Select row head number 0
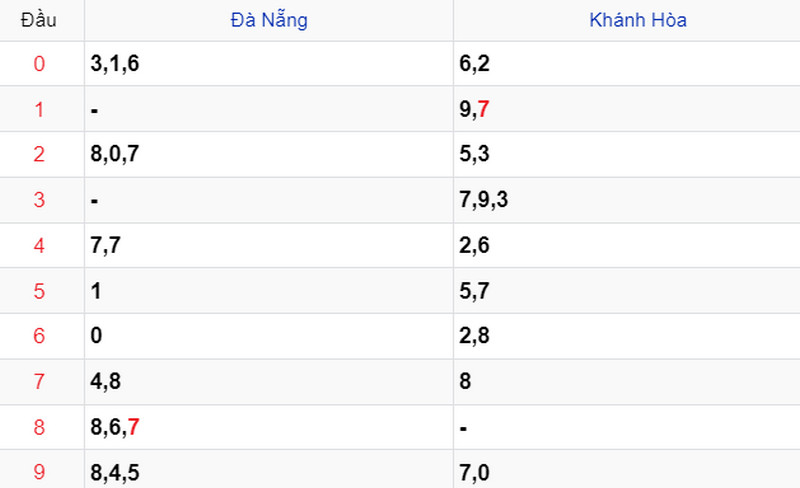Screen dimensions: 800x488 [x=39, y=64]
